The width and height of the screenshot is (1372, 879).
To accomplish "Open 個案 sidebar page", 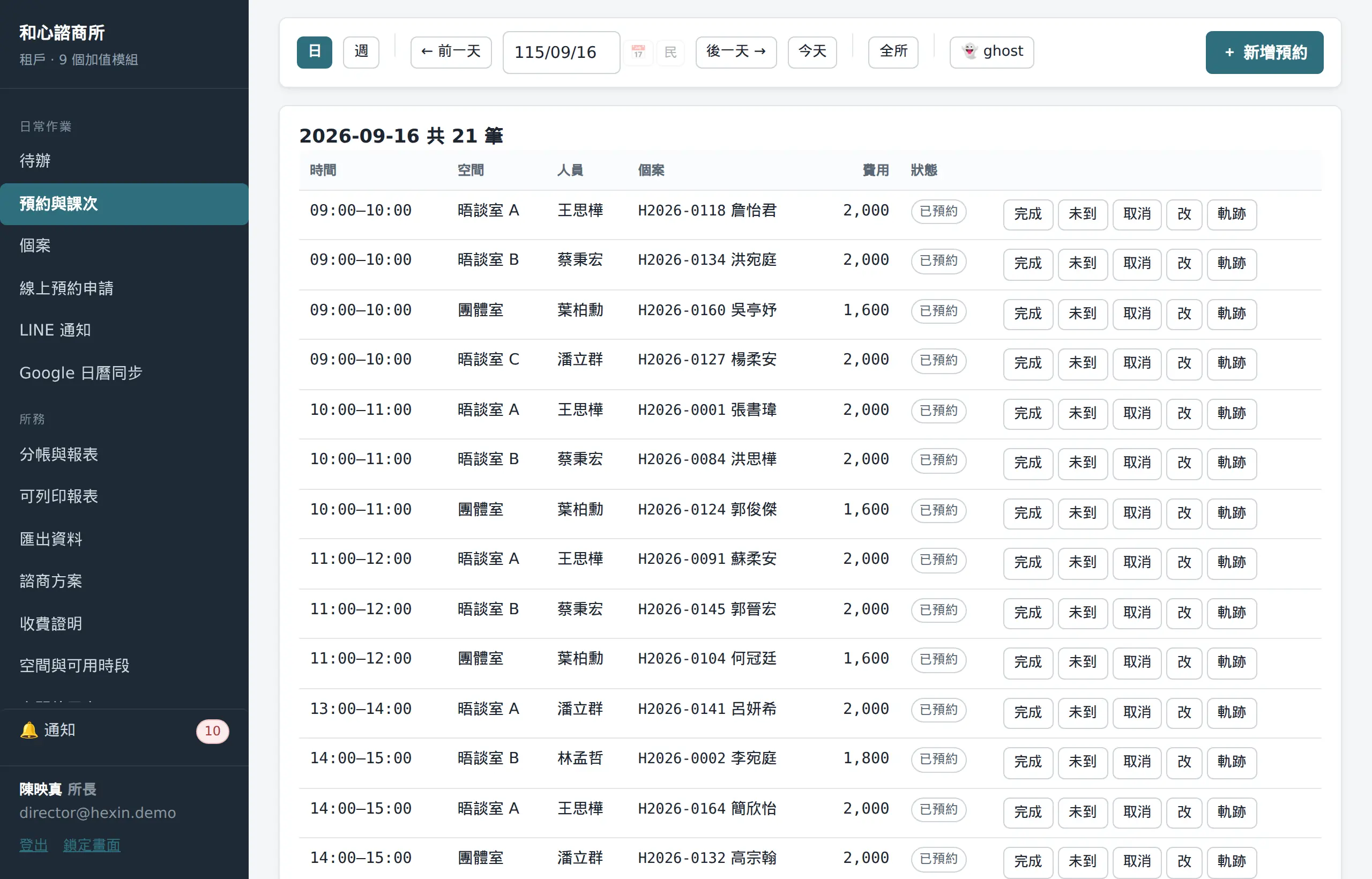I will pos(124,245).
